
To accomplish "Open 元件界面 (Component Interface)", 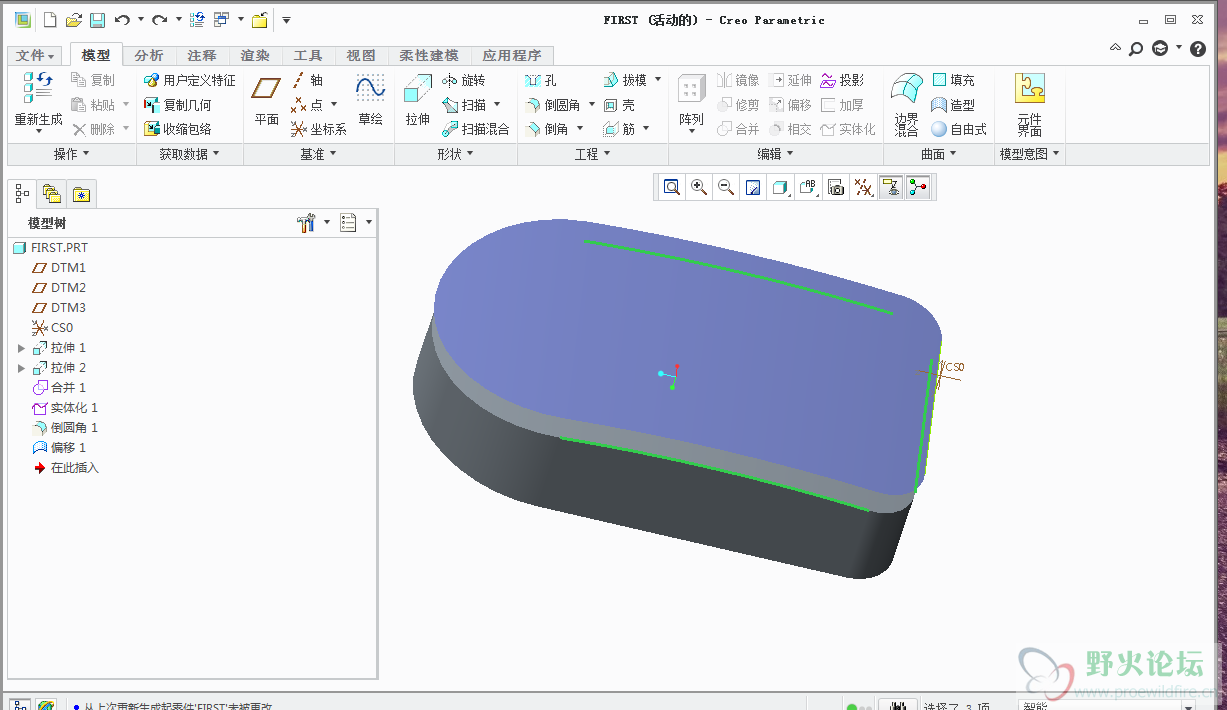I will click(x=1030, y=104).
